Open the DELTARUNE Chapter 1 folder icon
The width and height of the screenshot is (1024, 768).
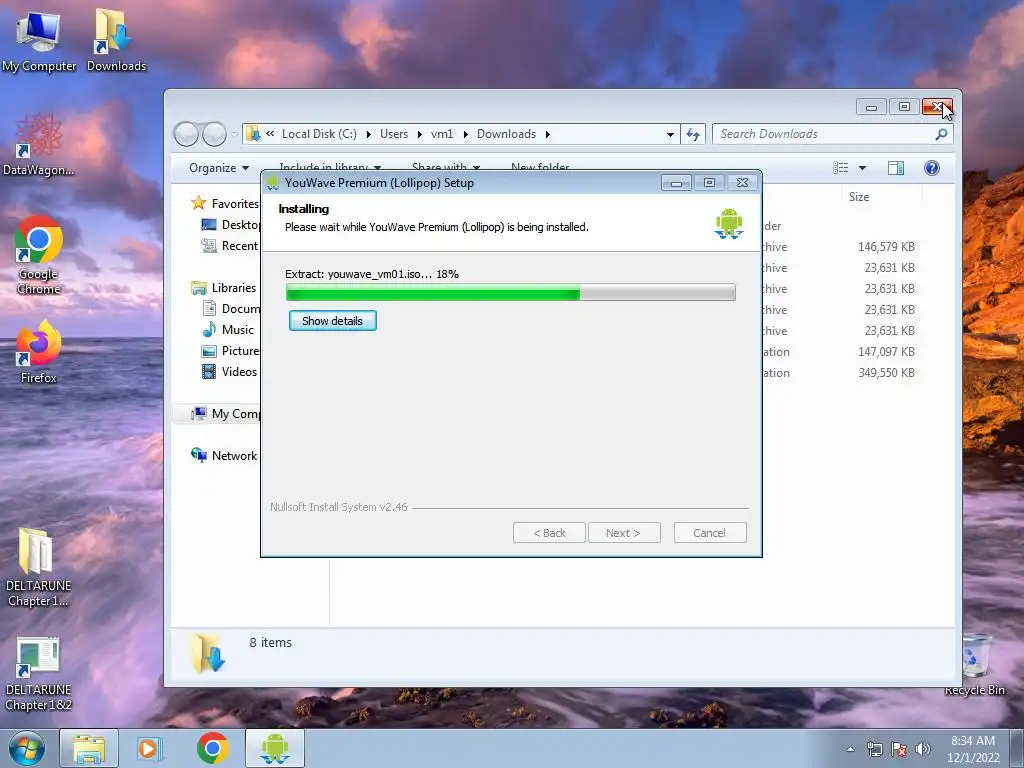tap(38, 568)
